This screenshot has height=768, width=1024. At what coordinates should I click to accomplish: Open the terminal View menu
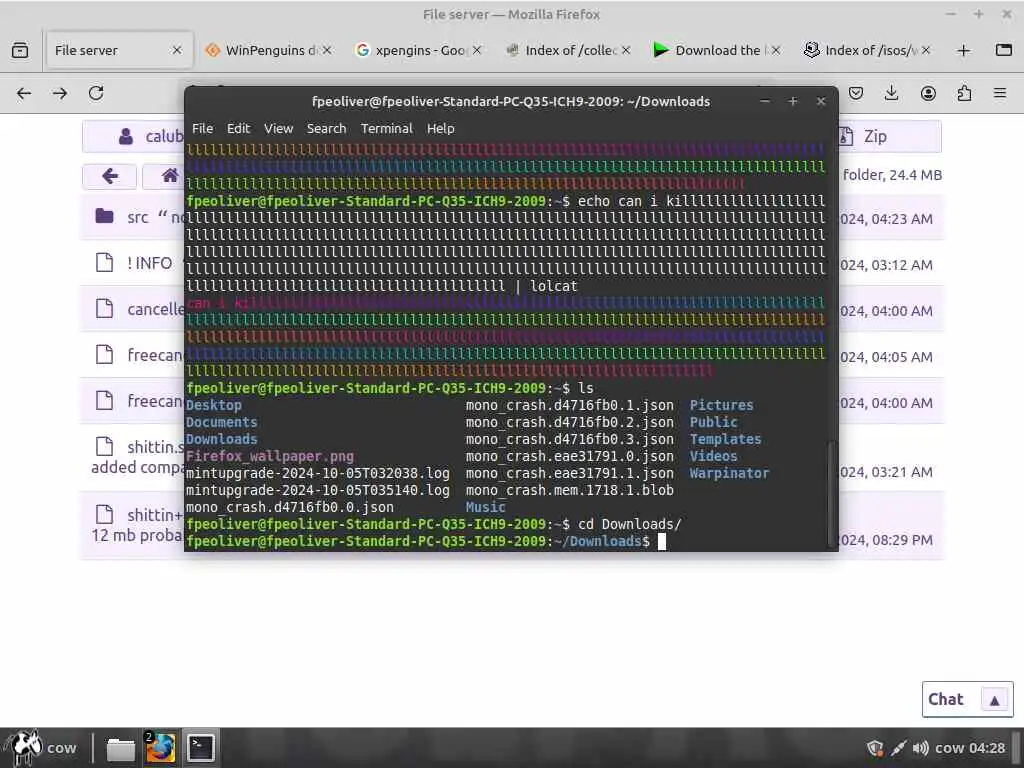278,129
